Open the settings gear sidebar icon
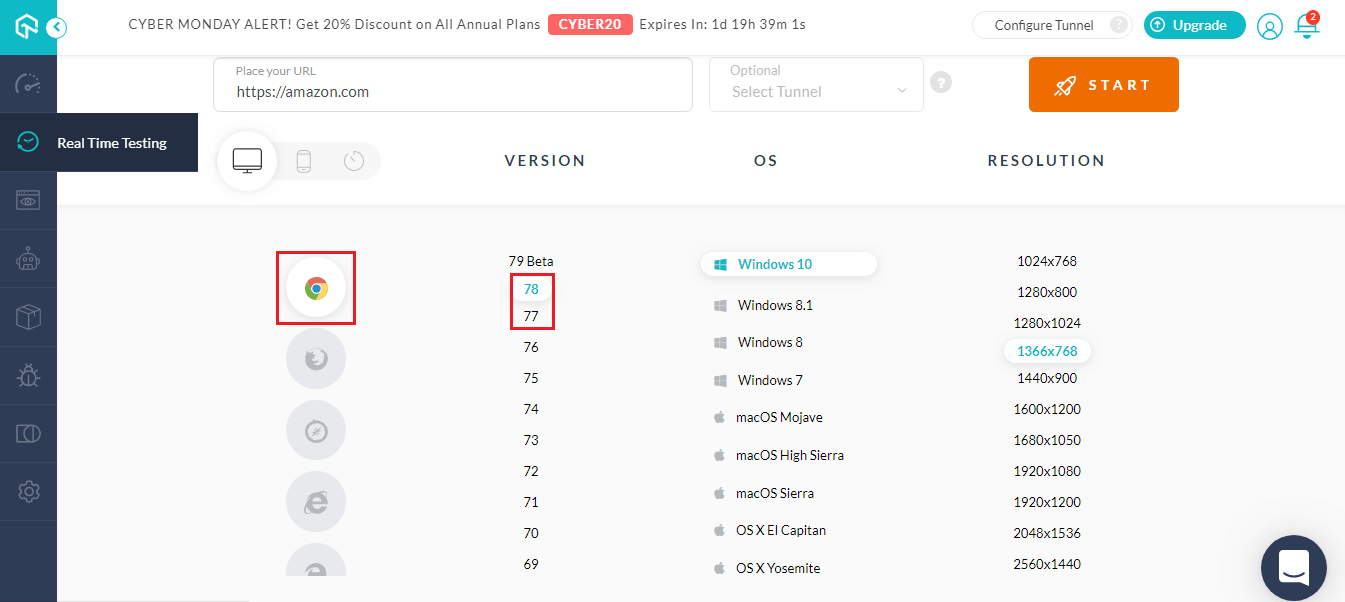 click(x=28, y=491)
